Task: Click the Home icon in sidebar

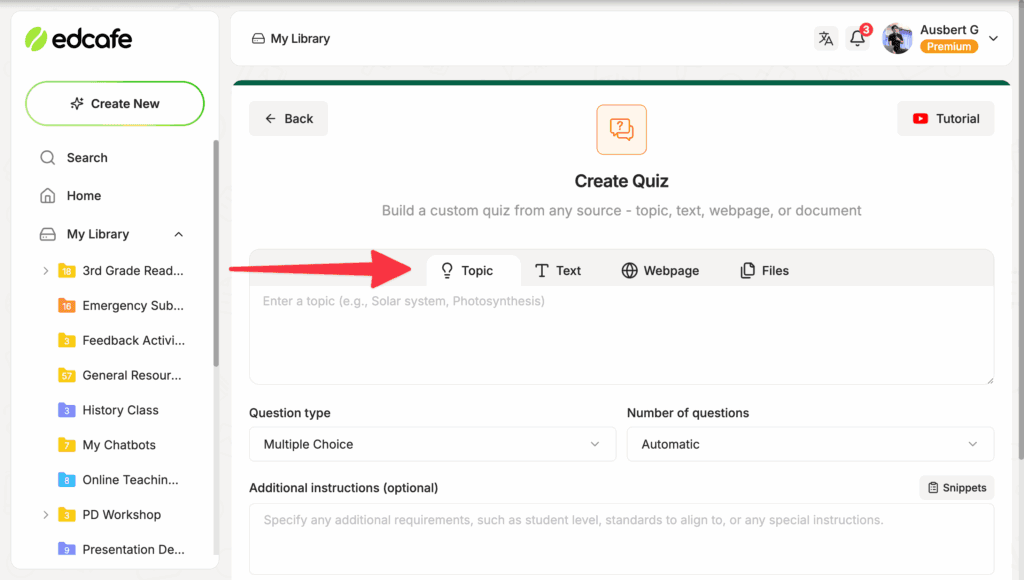Action: [x=47, y=196]
